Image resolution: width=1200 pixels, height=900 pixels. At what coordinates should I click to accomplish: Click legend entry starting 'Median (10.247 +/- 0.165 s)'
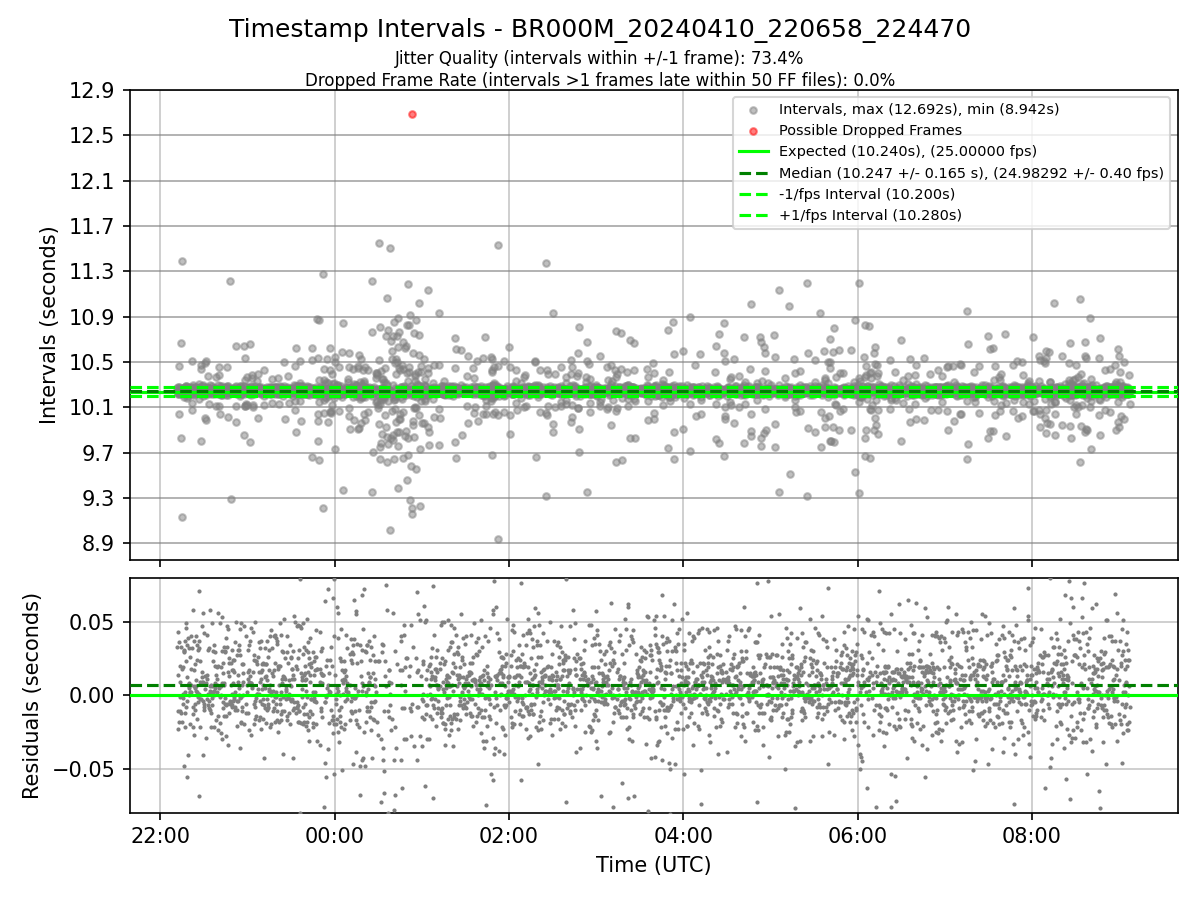tap(971, 173)
